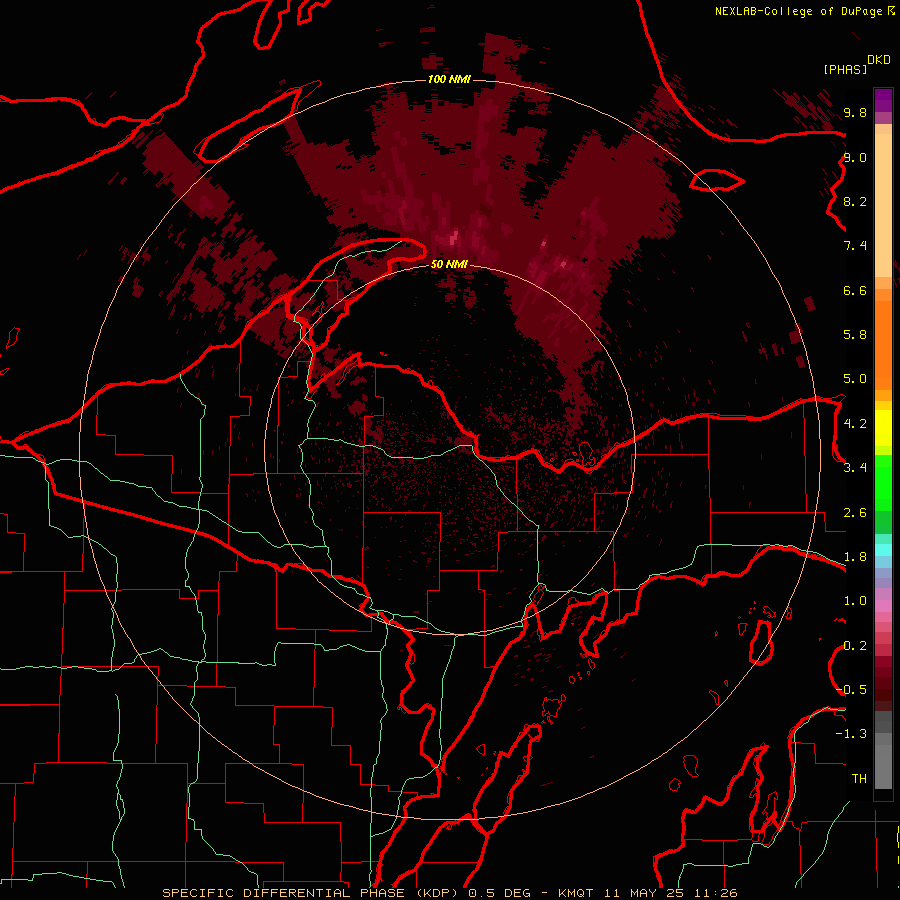Click the 11 MAY 25 11:26 timestamp

point(670,893)
